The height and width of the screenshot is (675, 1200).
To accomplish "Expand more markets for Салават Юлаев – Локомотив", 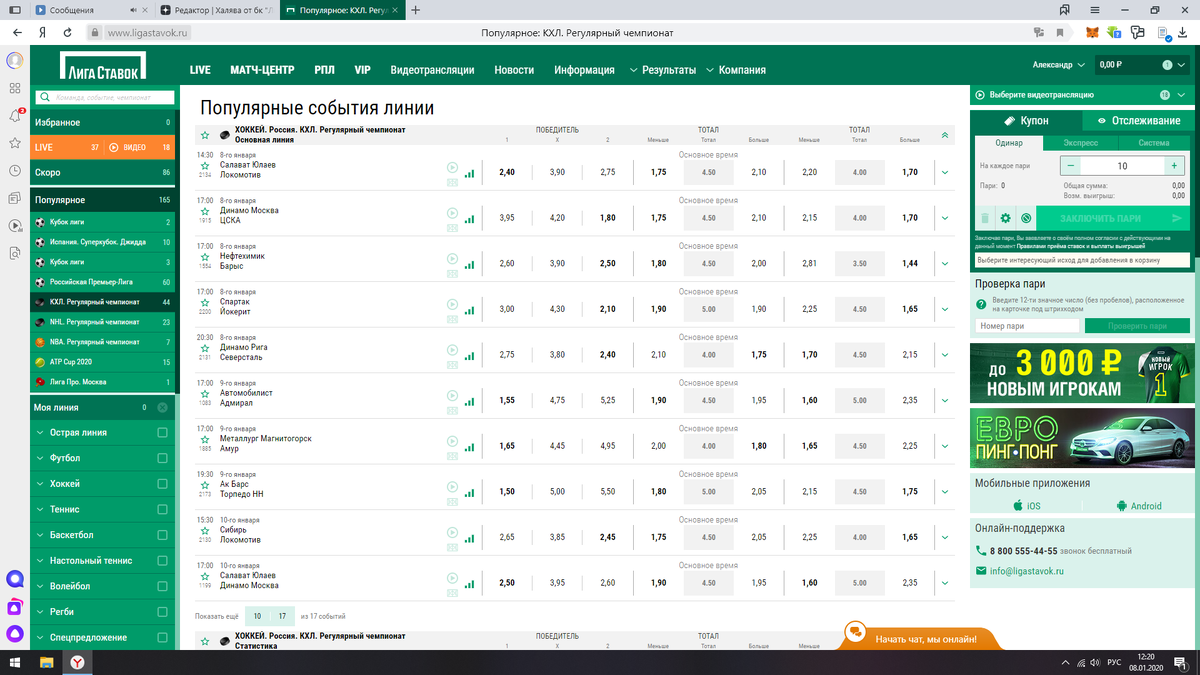I will tap(945, 172).
